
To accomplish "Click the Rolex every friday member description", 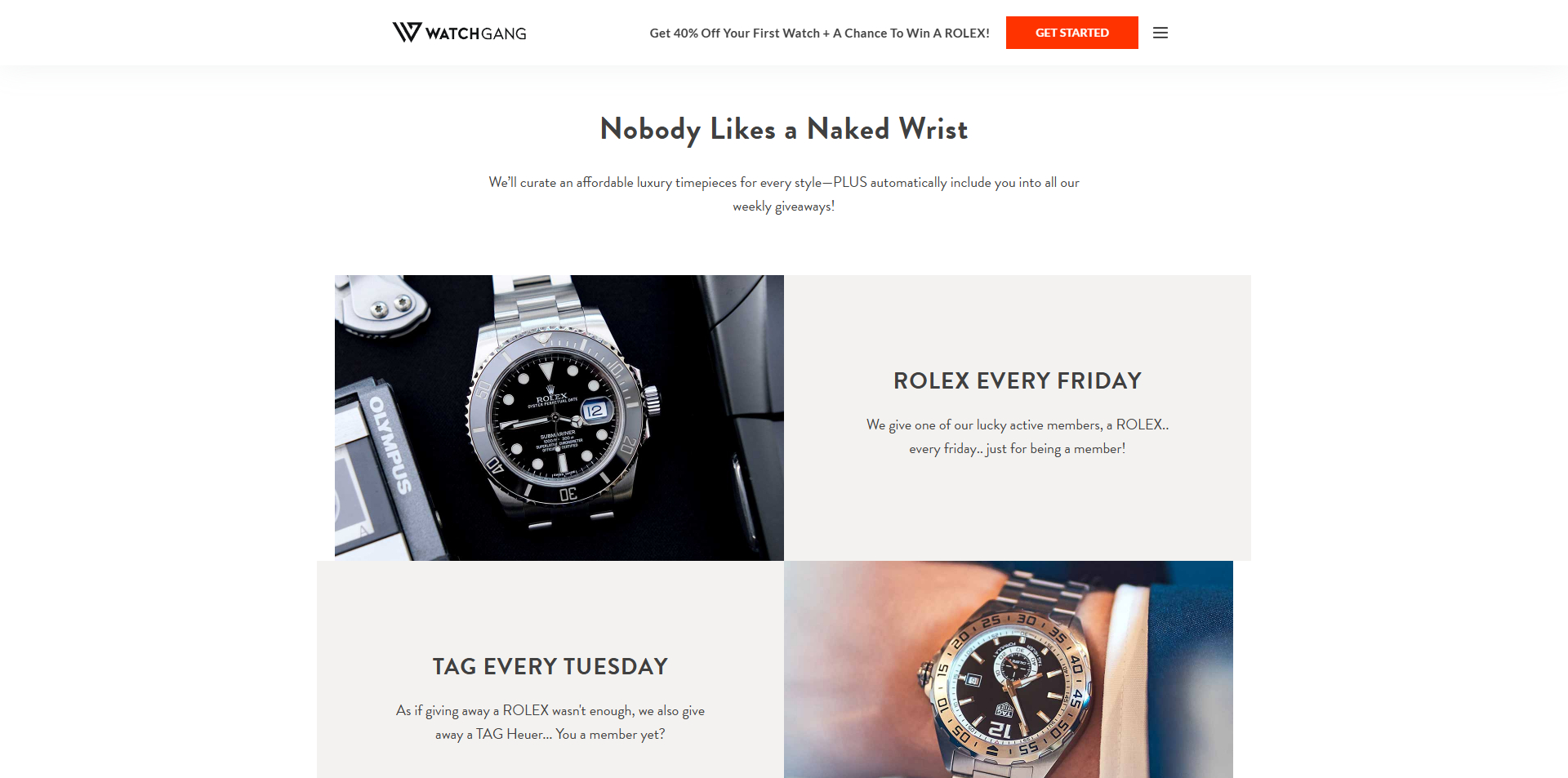I will click(x=1017, y=437).
